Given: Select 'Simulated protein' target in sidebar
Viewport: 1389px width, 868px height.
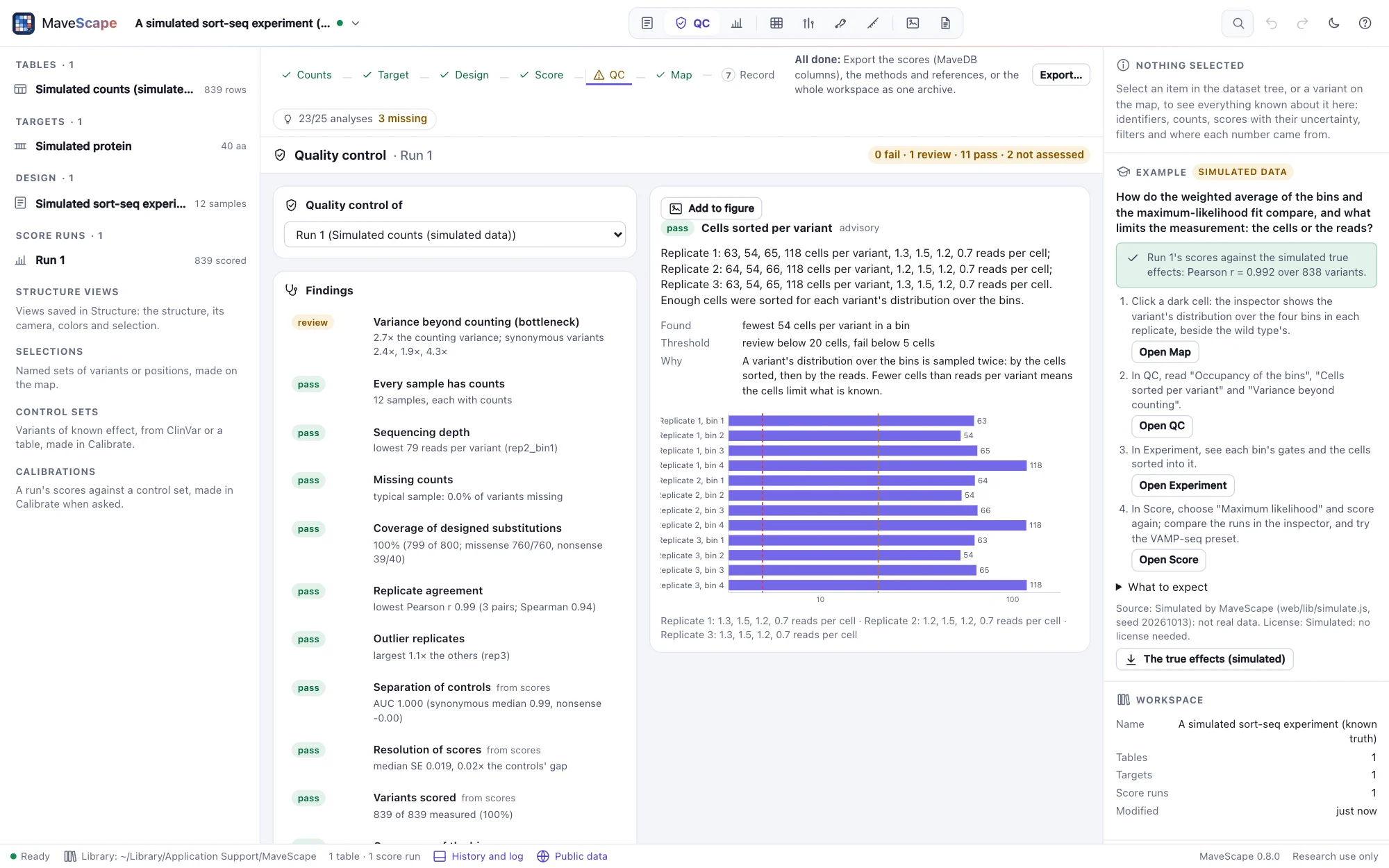Looking at the screenshot, I should pos(130,147).
